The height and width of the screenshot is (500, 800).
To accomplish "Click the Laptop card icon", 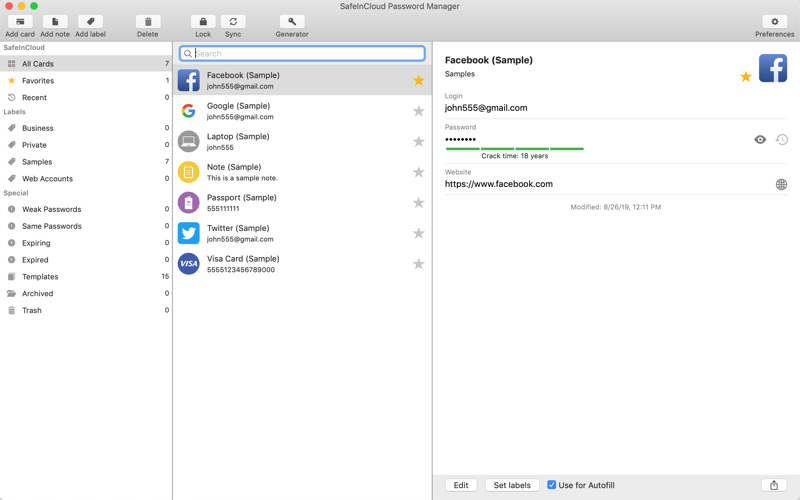I will 189,141.
